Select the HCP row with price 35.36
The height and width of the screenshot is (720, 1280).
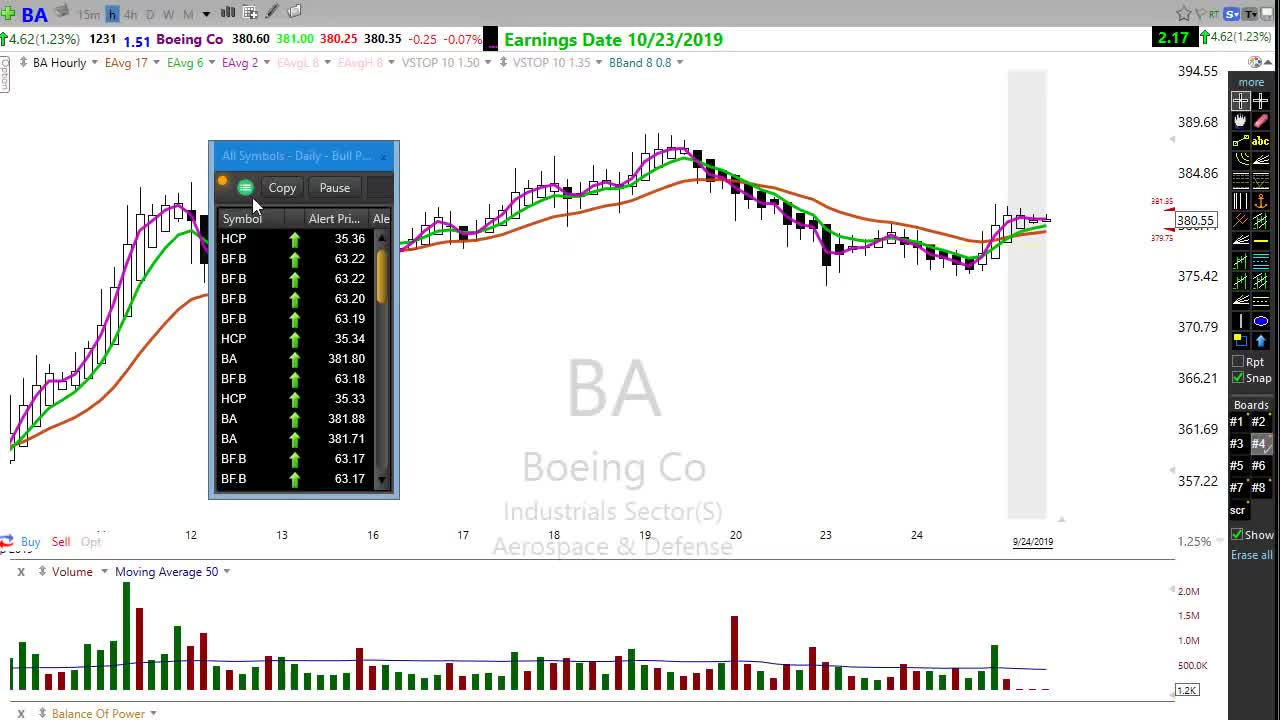[x=296, y=238]
